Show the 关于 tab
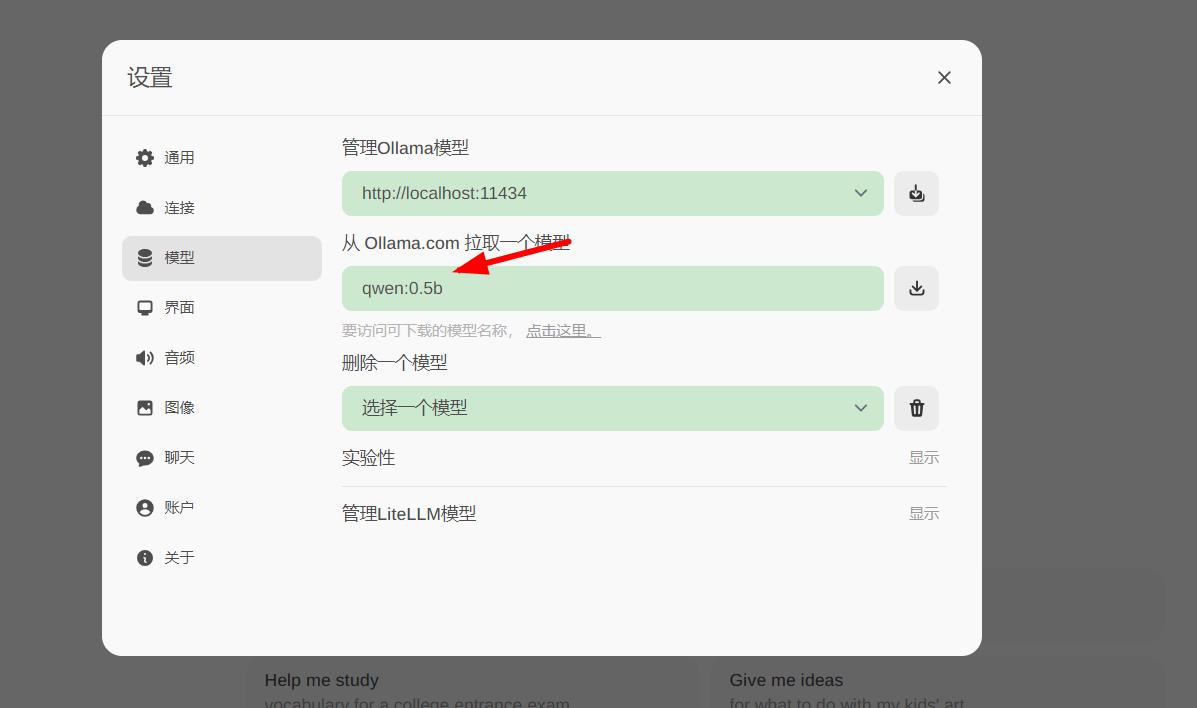This screenshot has height=708, width=1197. click(221, 558)
